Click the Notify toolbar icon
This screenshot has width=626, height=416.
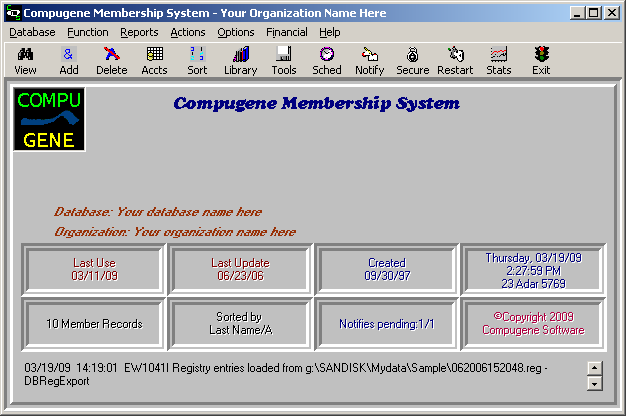click(x=370, y=61)
